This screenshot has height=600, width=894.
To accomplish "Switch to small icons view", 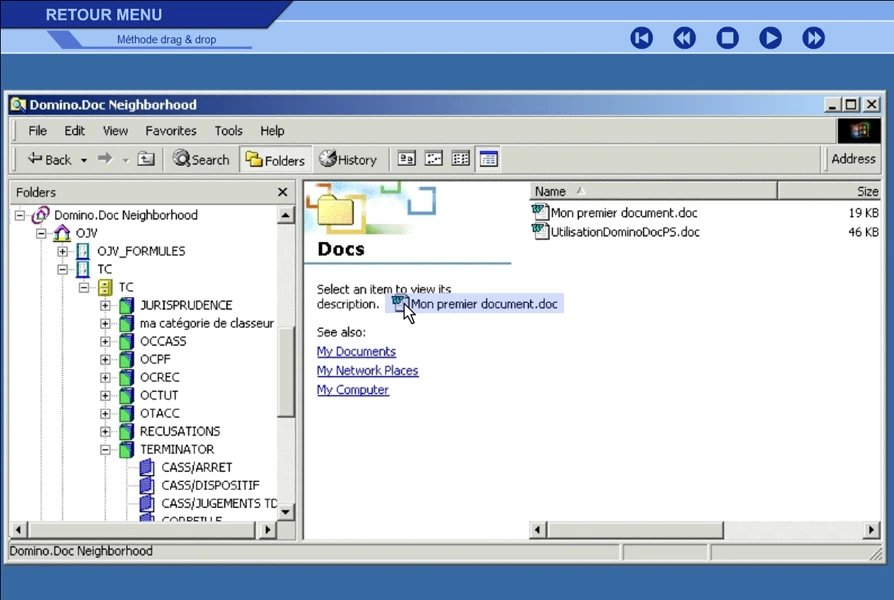I will coord(433,159).
